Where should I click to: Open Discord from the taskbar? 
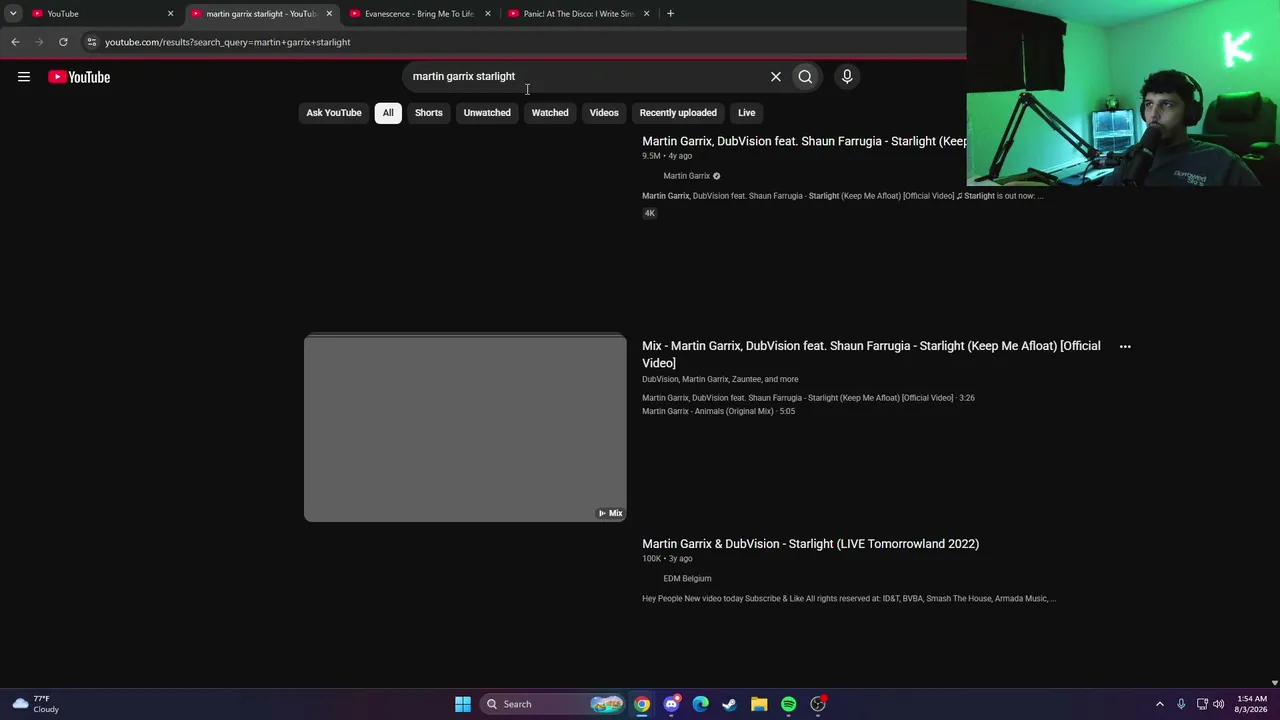671,704
